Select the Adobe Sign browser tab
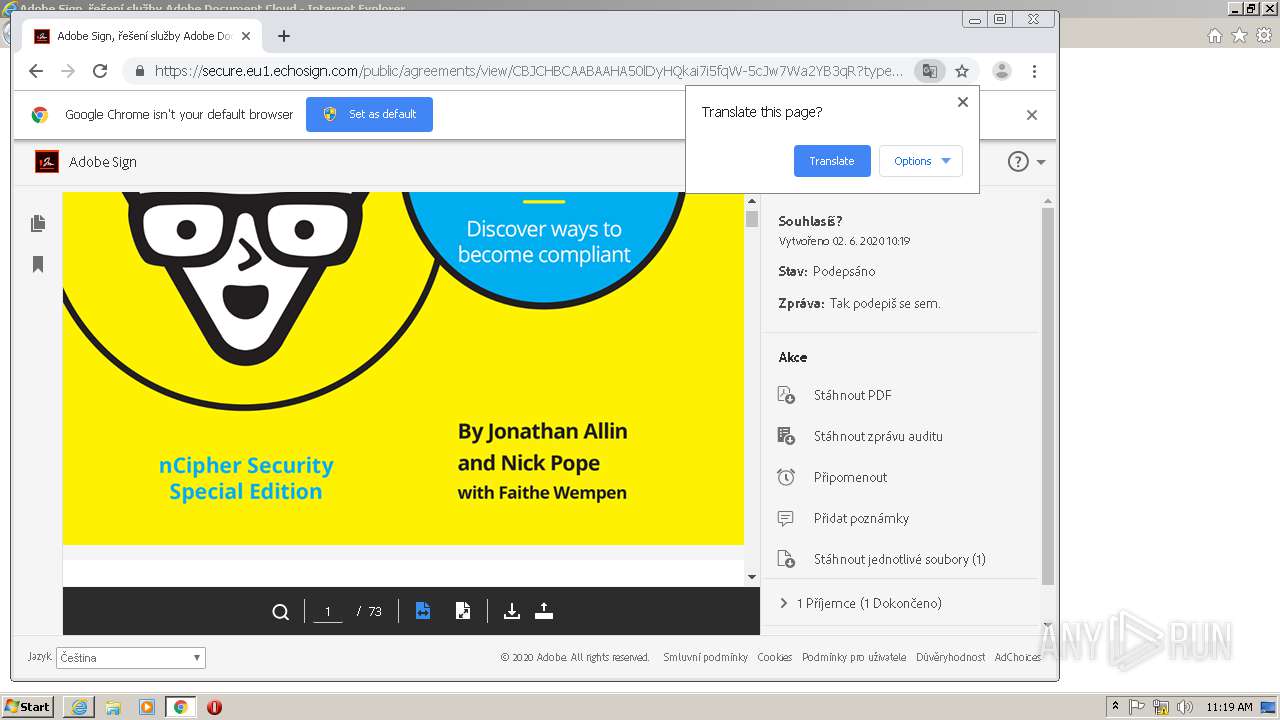 [x=142, y=36]
